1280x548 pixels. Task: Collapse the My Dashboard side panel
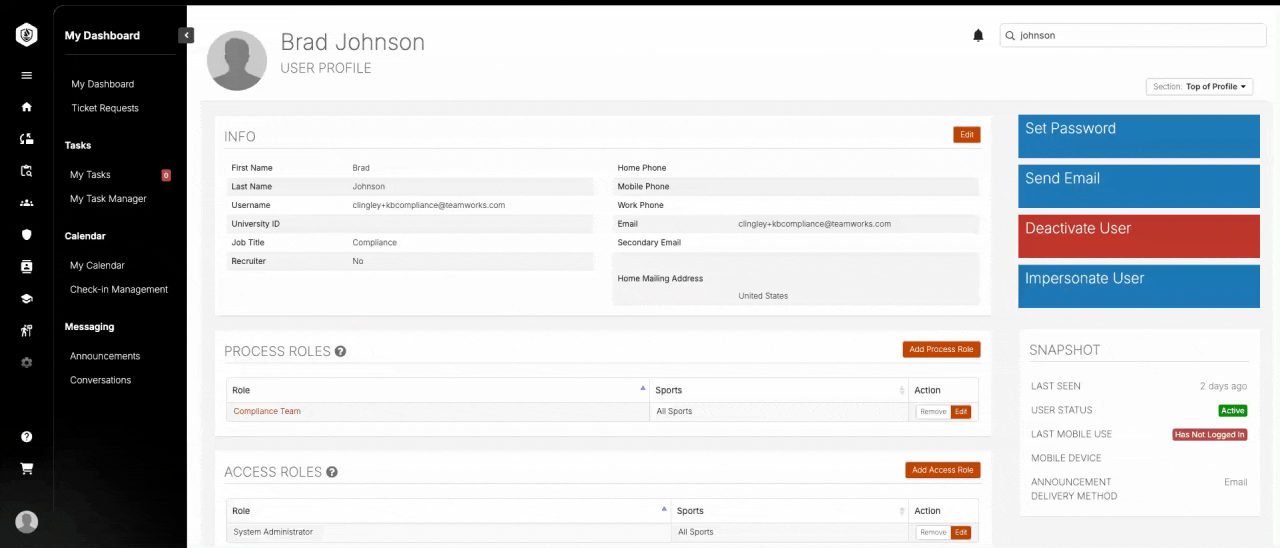click(x=186, y=35)
